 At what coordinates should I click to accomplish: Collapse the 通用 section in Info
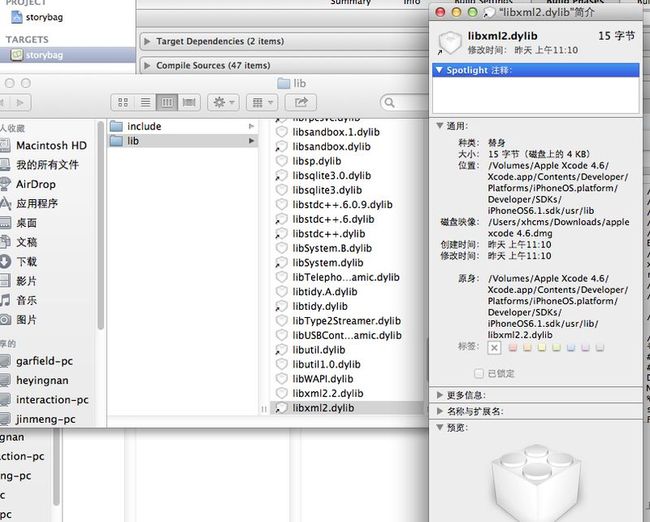pos(440,126)
